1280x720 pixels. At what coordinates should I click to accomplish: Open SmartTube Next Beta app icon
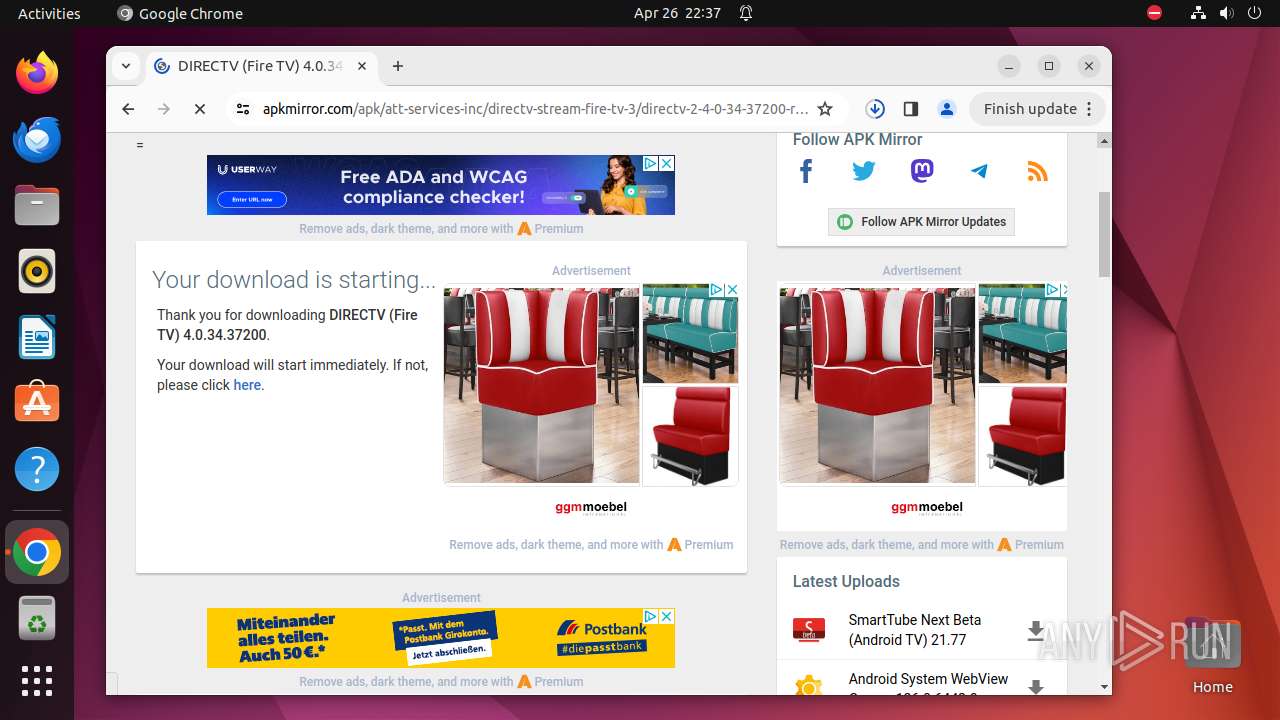point(808,630)
